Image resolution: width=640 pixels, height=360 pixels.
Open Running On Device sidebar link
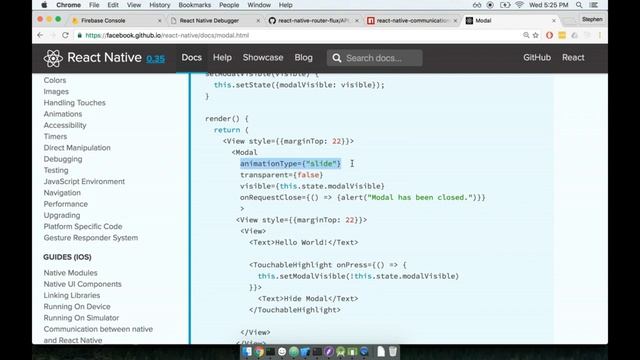click(x=77, y=307)
